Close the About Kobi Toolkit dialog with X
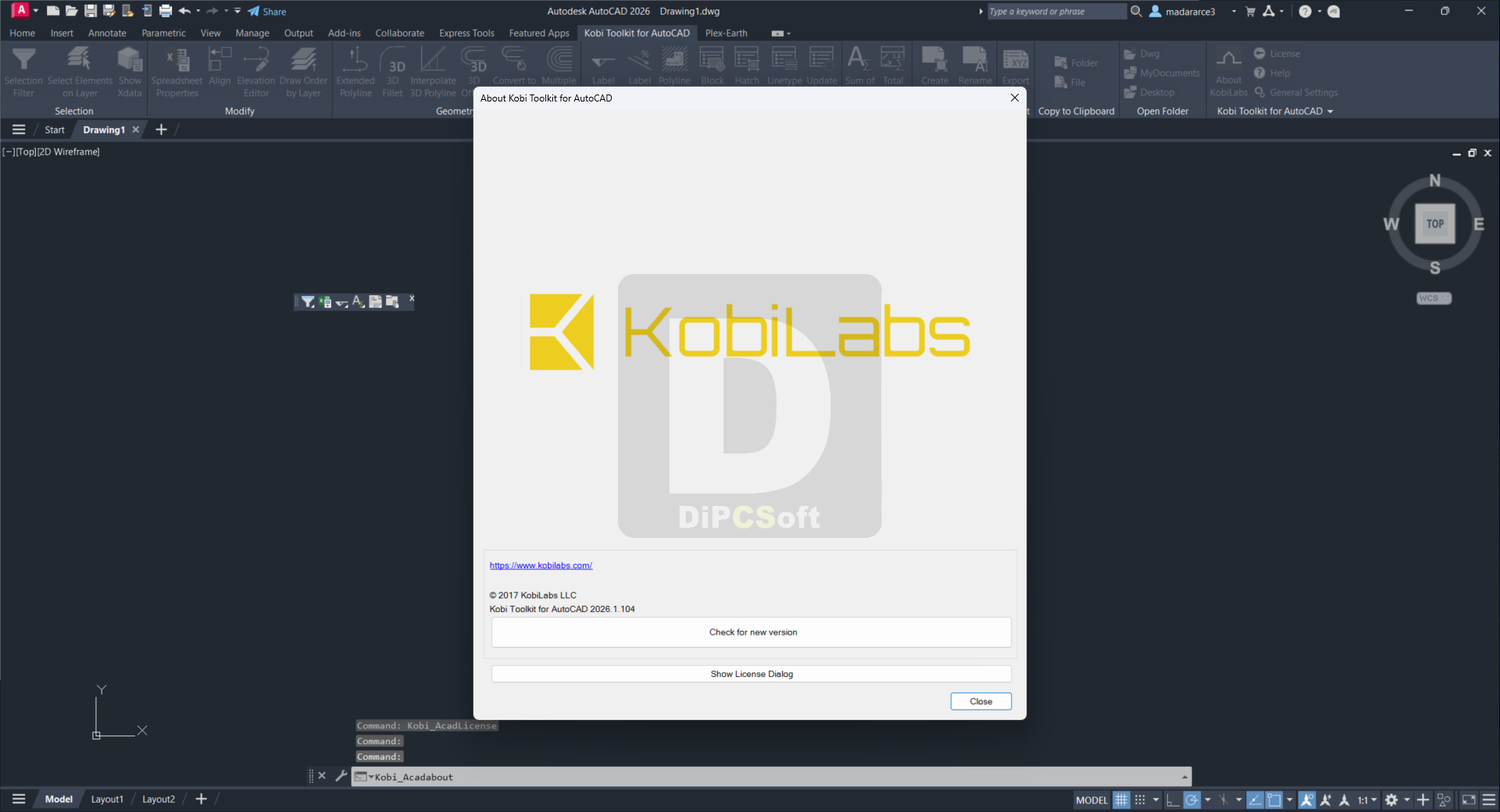This screenshot has height=812, width=1500. [1014, 98]
